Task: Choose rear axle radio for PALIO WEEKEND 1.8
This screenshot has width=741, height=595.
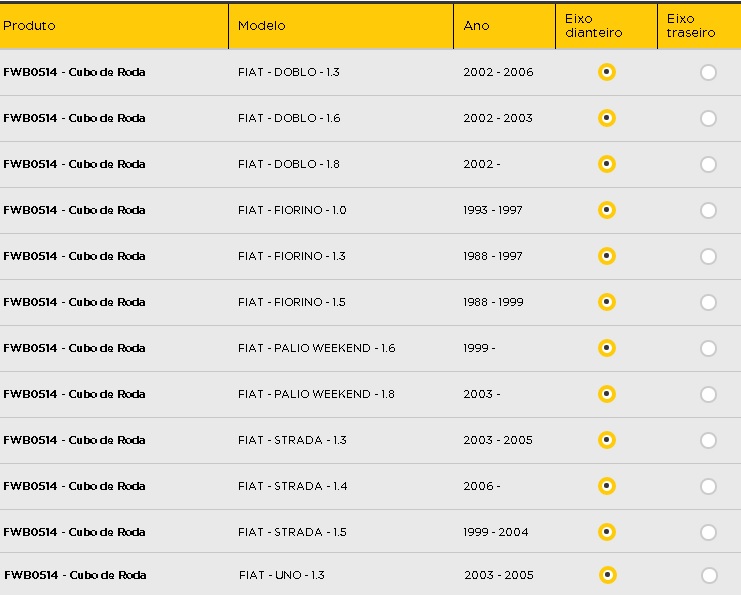Action: pyautogui.click(x=708, y=395)
